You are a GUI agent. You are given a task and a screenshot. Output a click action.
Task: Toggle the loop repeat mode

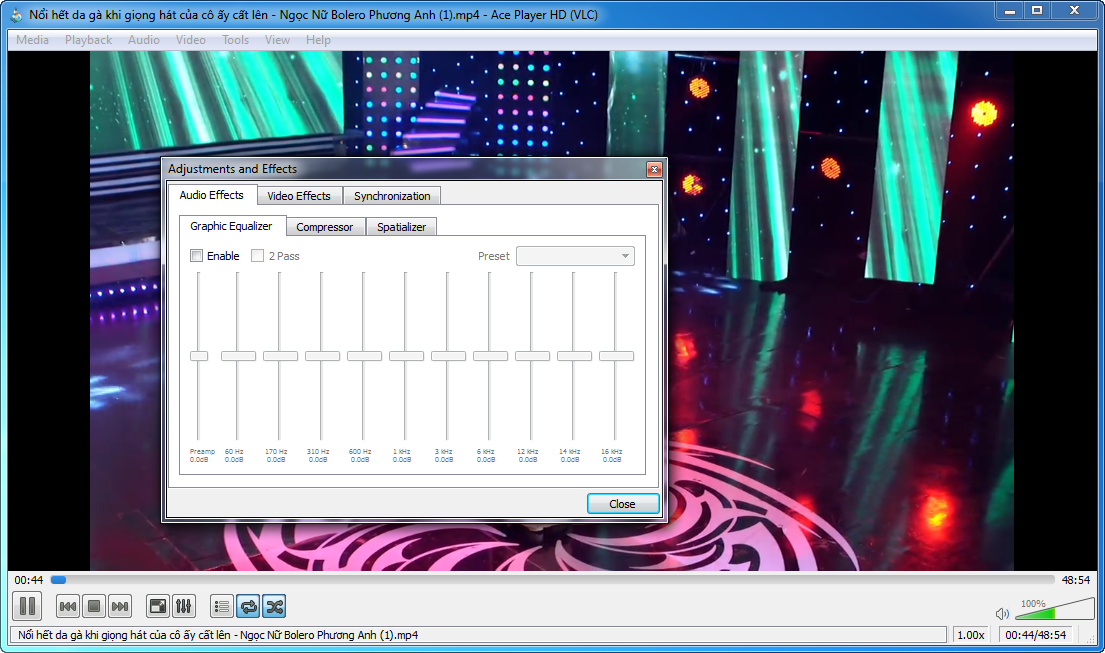248,606
